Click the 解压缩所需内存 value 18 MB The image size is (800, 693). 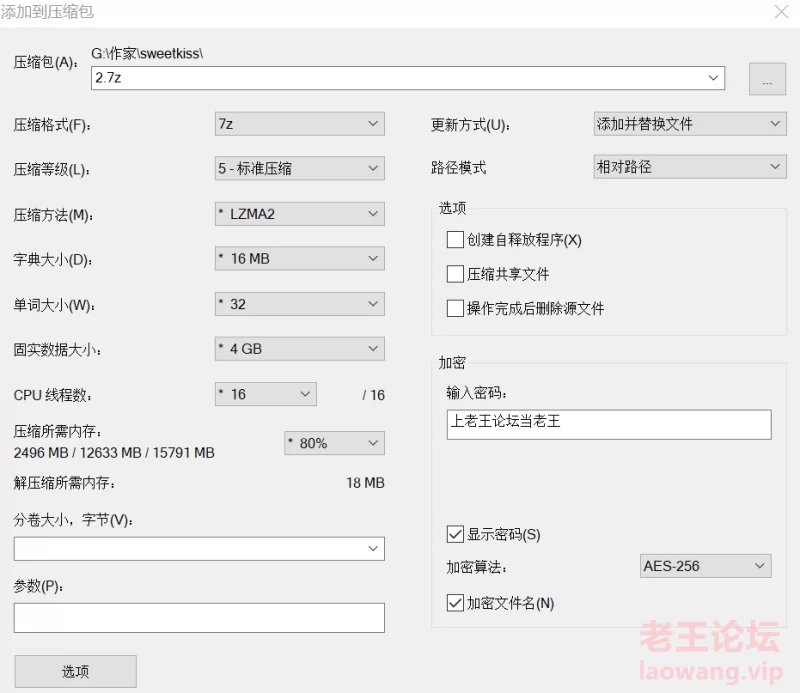tap(365, 483)
